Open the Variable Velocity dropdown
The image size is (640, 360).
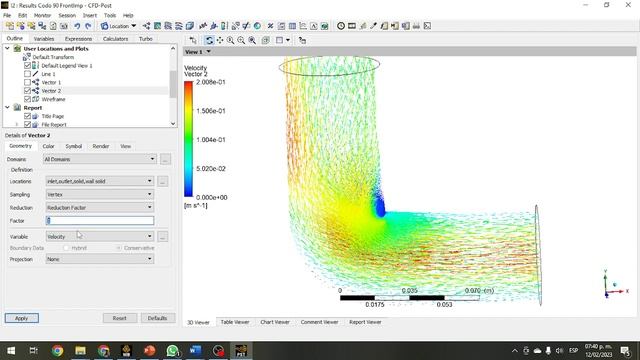click(99, 236)
